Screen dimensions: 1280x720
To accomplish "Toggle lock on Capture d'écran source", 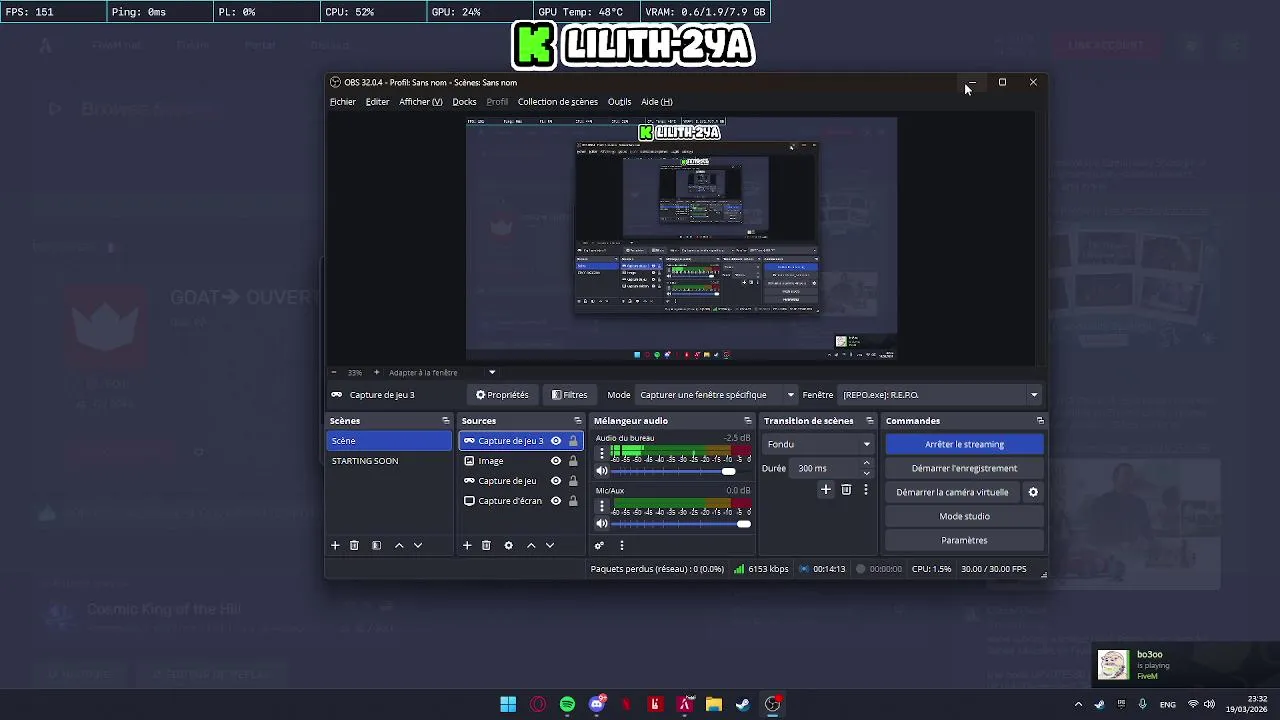I will [x=573, y=501].
